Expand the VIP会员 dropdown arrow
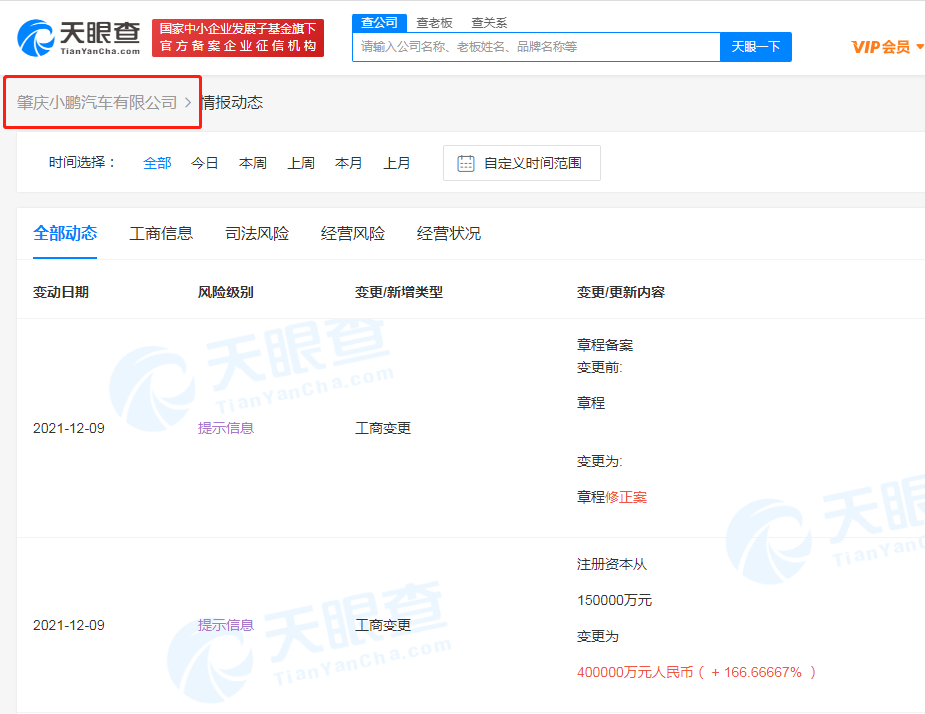925x714 pixels. 919,46
